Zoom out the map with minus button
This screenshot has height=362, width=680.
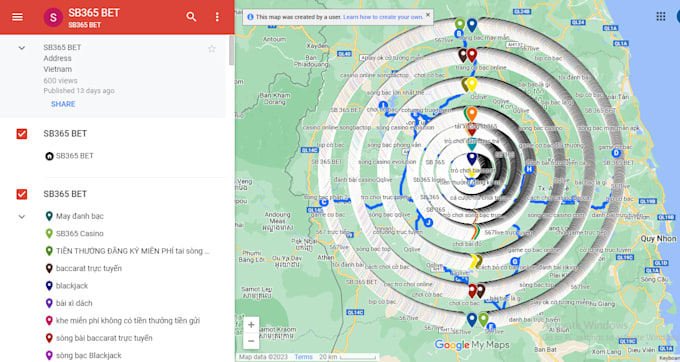251,341
